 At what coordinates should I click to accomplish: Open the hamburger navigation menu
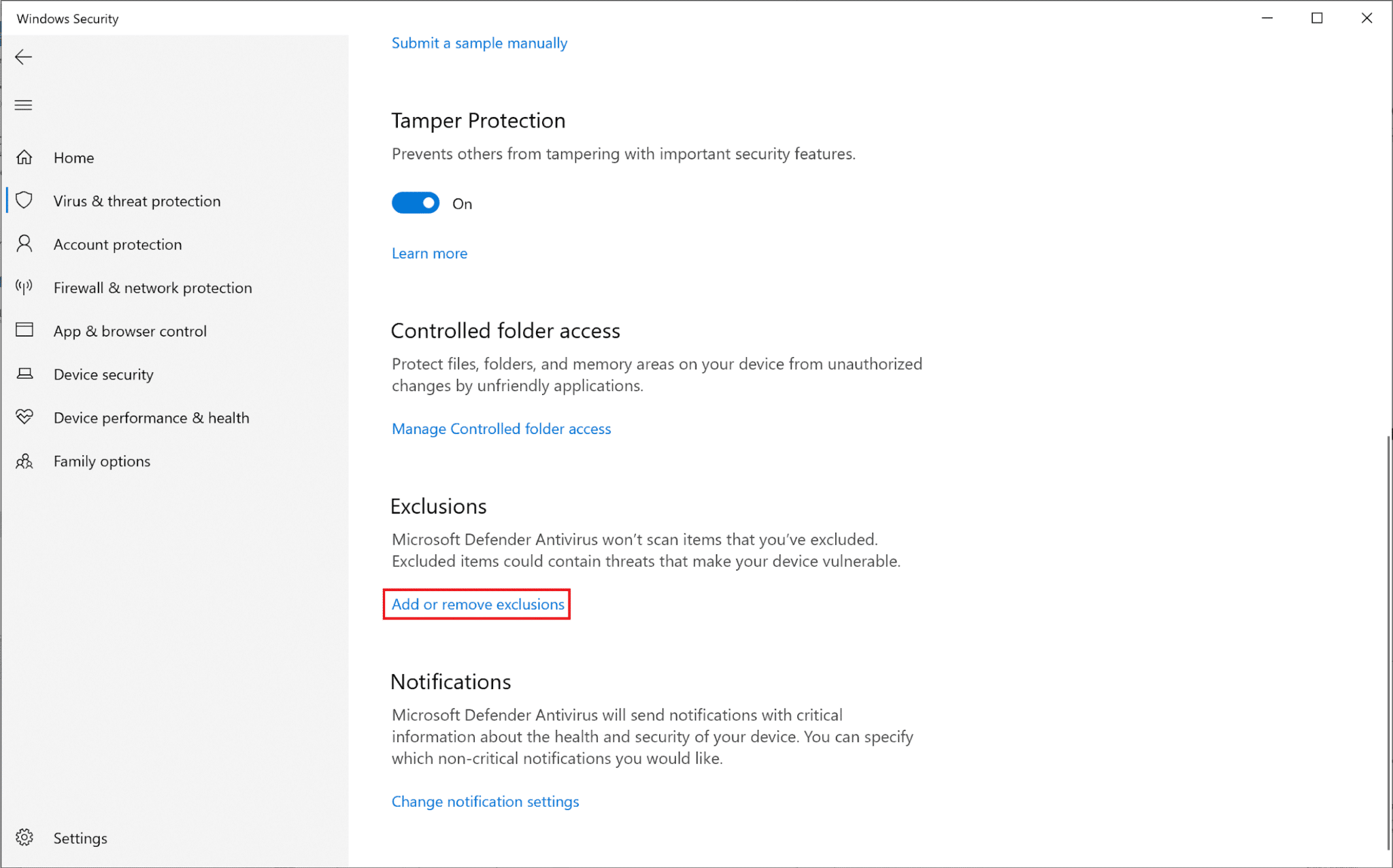pyautogui.click(x=24, y=105)
